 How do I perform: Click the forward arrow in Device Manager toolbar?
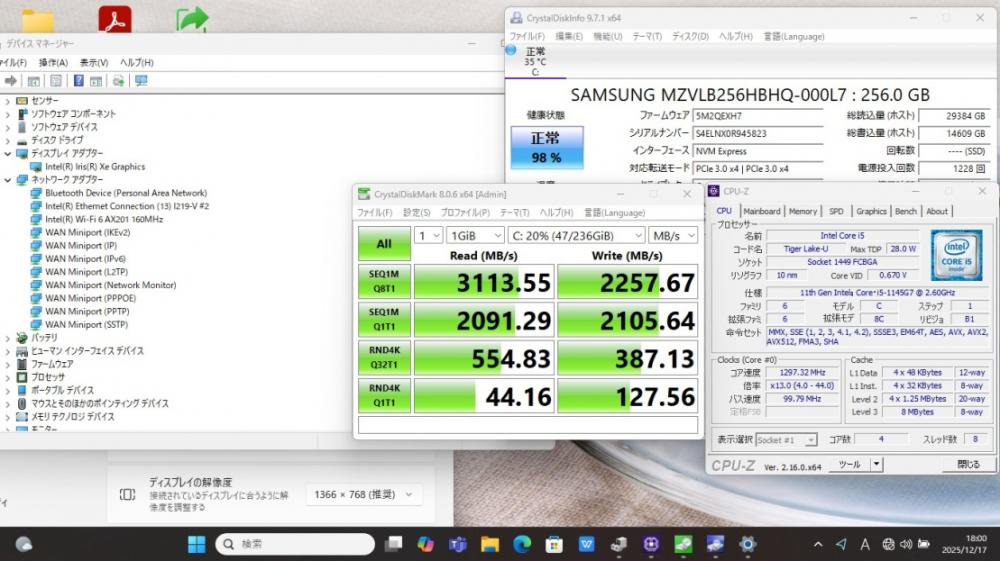tap(11, 81)
